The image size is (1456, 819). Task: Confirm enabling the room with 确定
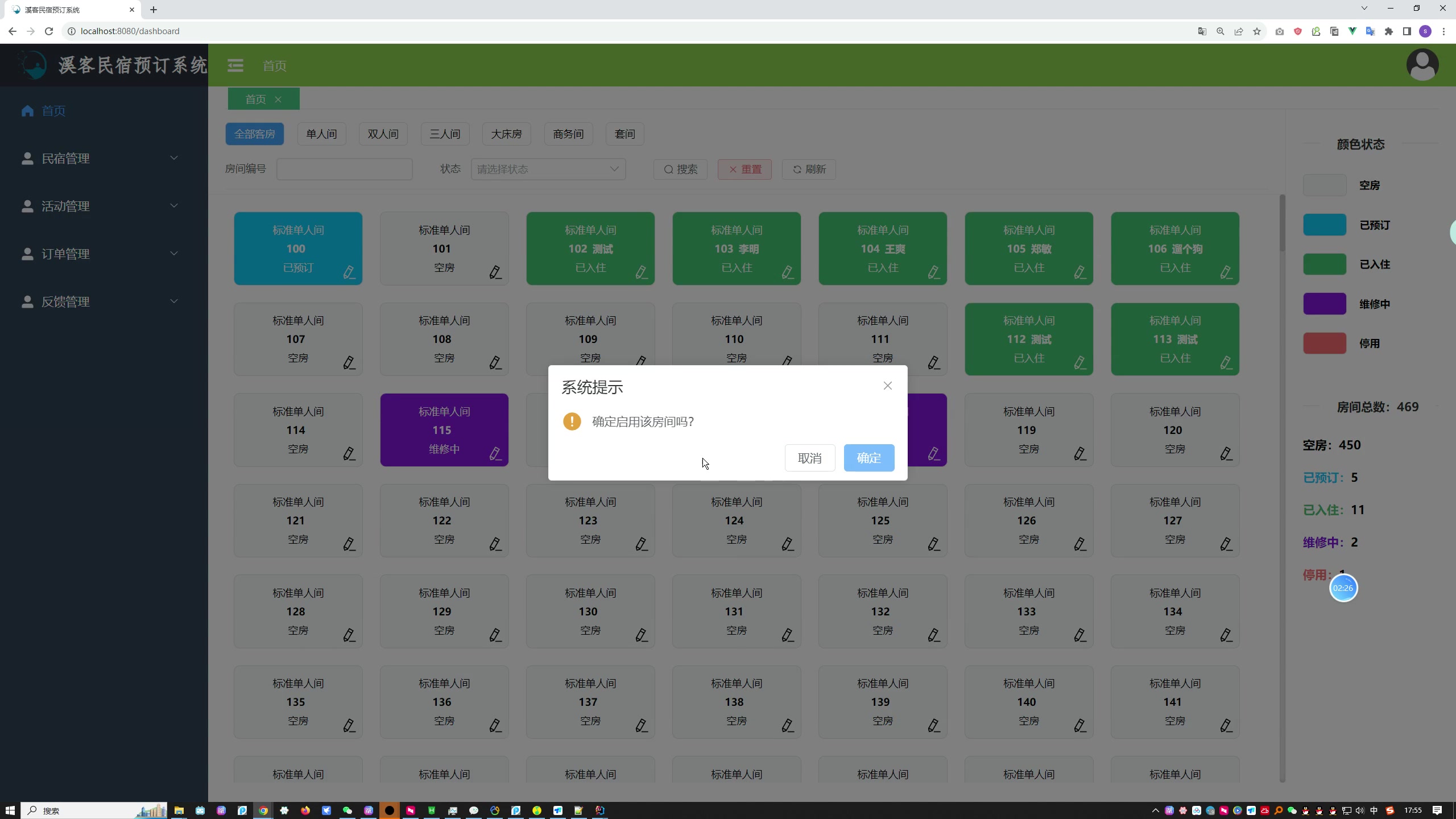pos(868,458)
